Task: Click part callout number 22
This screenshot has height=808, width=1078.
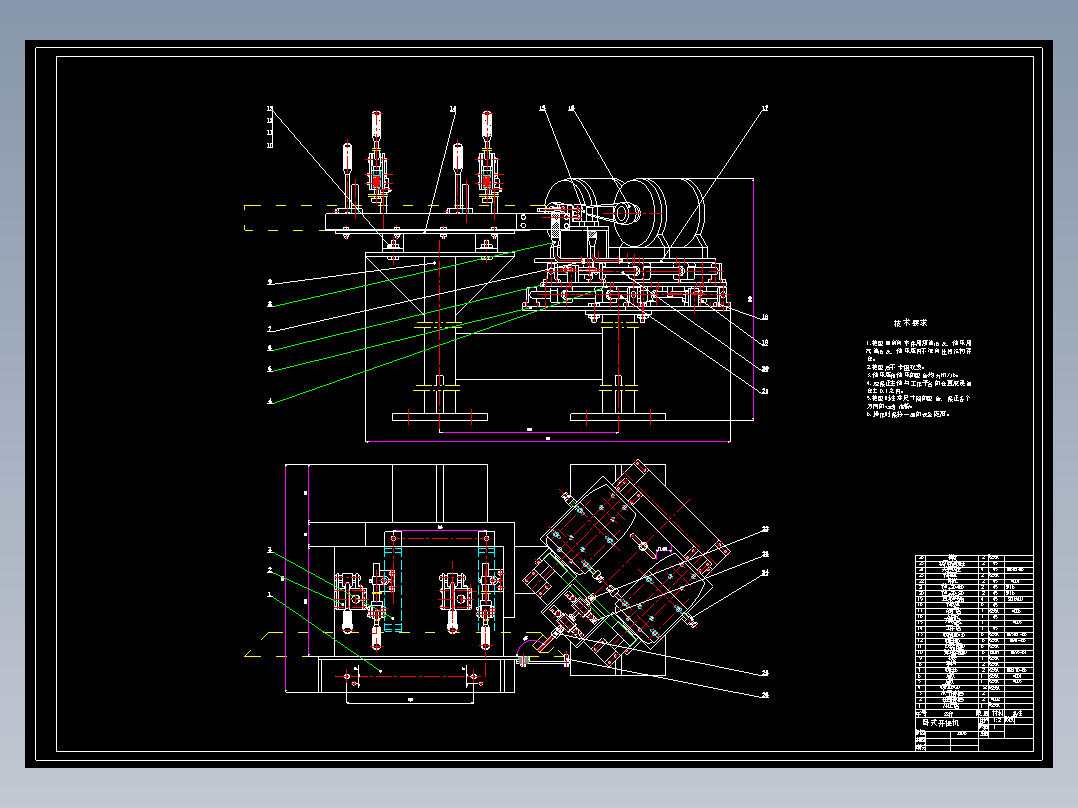Action: [x=764, y=529]
